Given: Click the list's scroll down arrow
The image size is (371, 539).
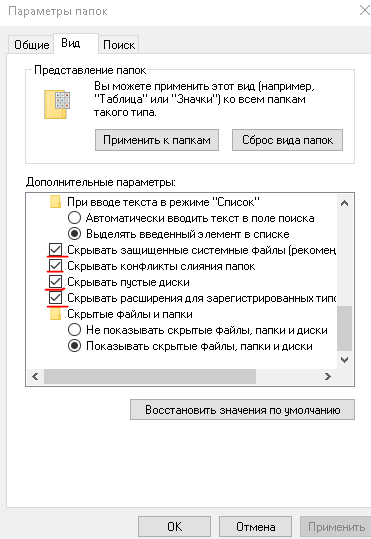Looking at the screenshot, I should [344, 360].
